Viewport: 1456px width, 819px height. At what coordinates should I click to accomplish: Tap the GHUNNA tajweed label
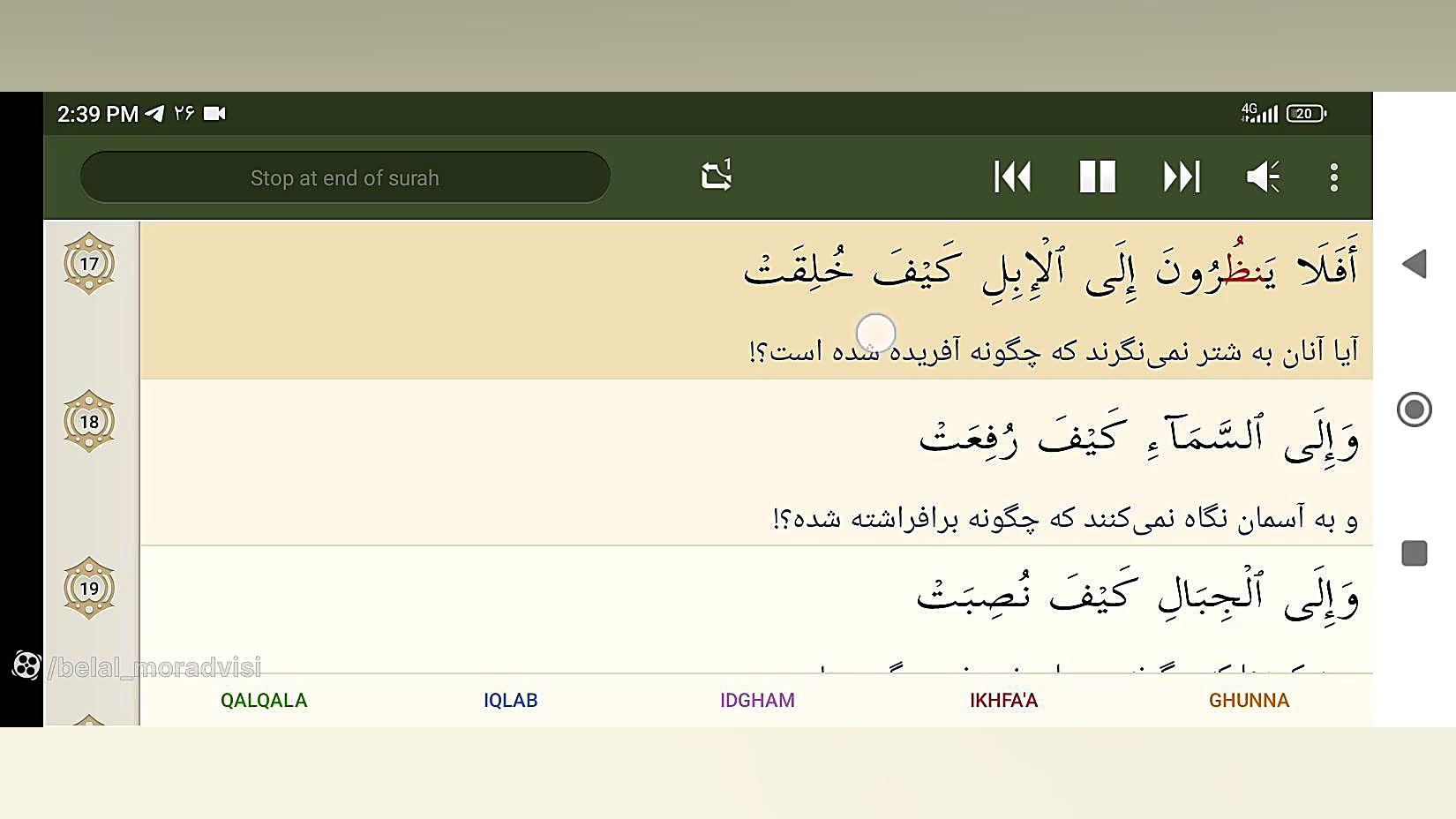point(1249,701)
